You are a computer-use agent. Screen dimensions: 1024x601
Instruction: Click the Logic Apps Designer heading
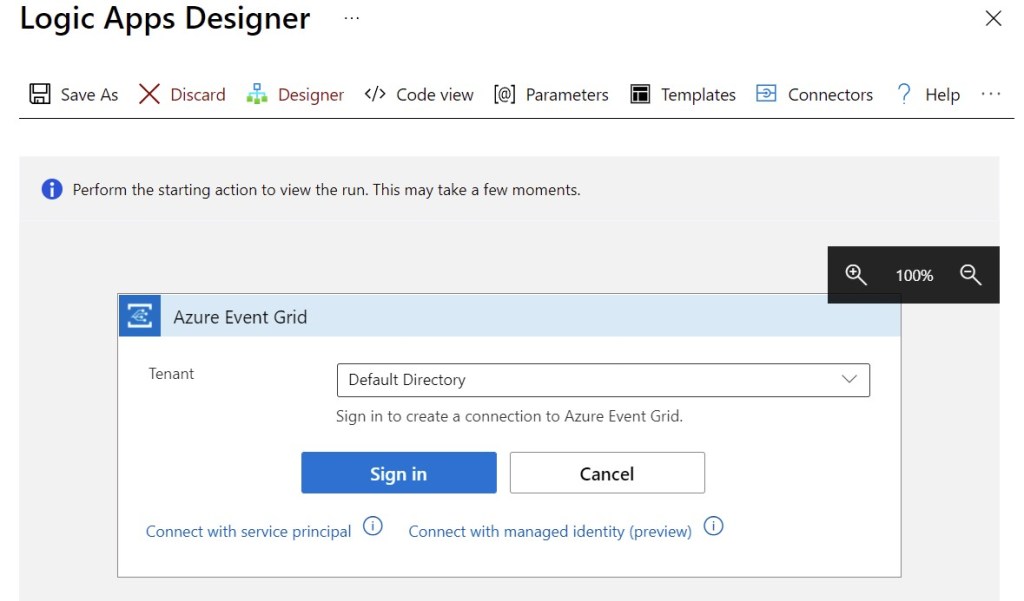pyautogui.click(x=165, y=18)
